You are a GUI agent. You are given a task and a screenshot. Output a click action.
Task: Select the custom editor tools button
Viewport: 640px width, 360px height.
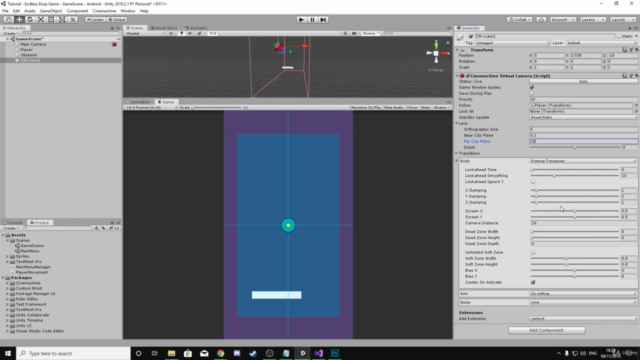(72, 20)
